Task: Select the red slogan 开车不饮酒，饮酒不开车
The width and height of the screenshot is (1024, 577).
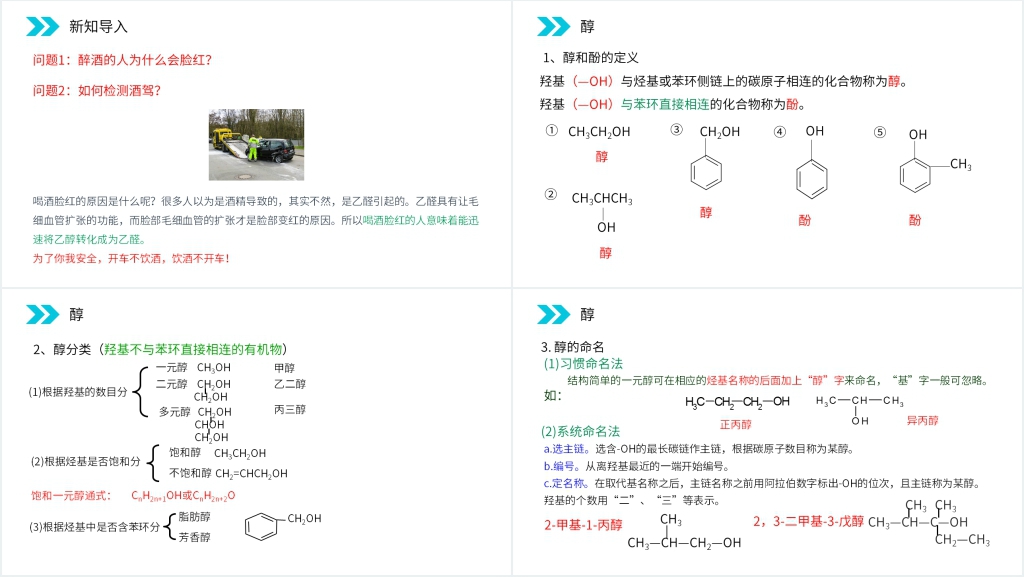Action: pos(131,259)
